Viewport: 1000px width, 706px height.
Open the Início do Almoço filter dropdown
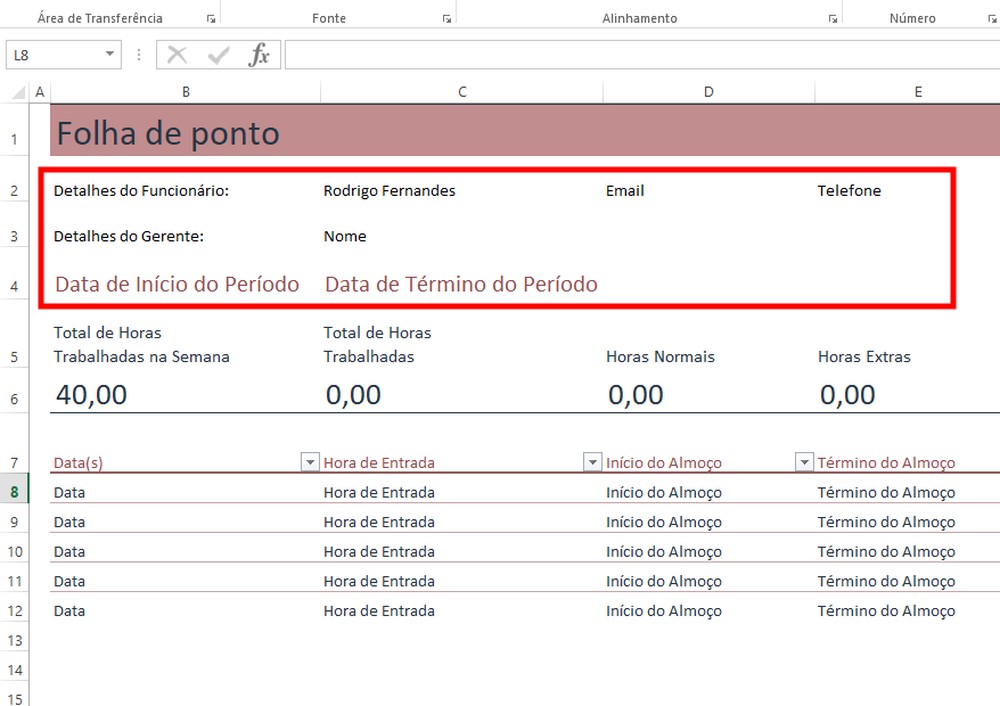(x=804, y=462)
